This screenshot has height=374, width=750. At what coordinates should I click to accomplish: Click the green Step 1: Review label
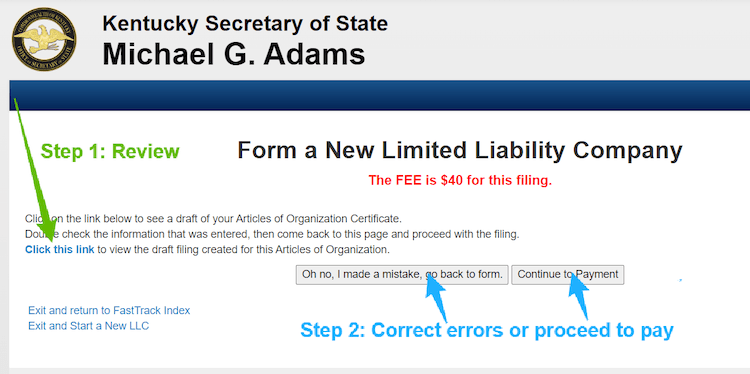point(110,152)
